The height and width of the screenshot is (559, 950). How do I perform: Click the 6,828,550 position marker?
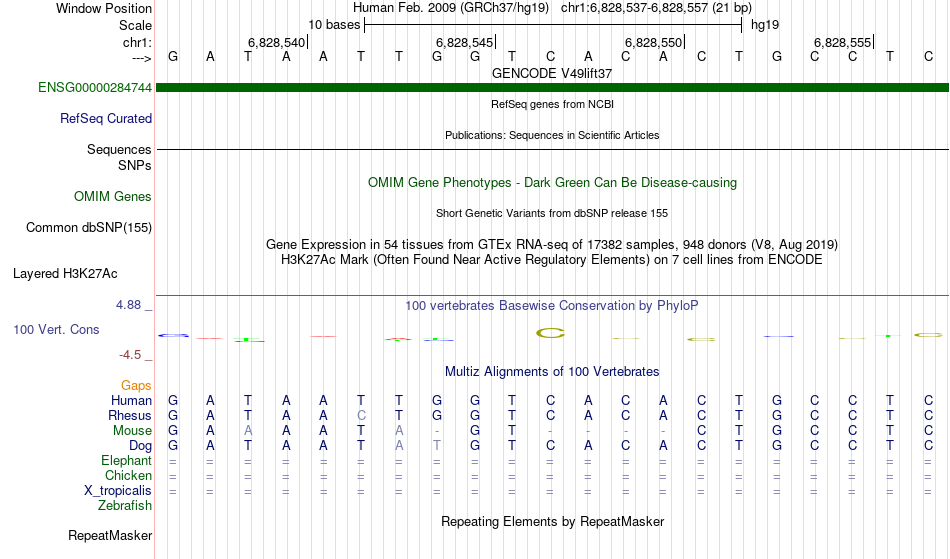click(654, 42)
